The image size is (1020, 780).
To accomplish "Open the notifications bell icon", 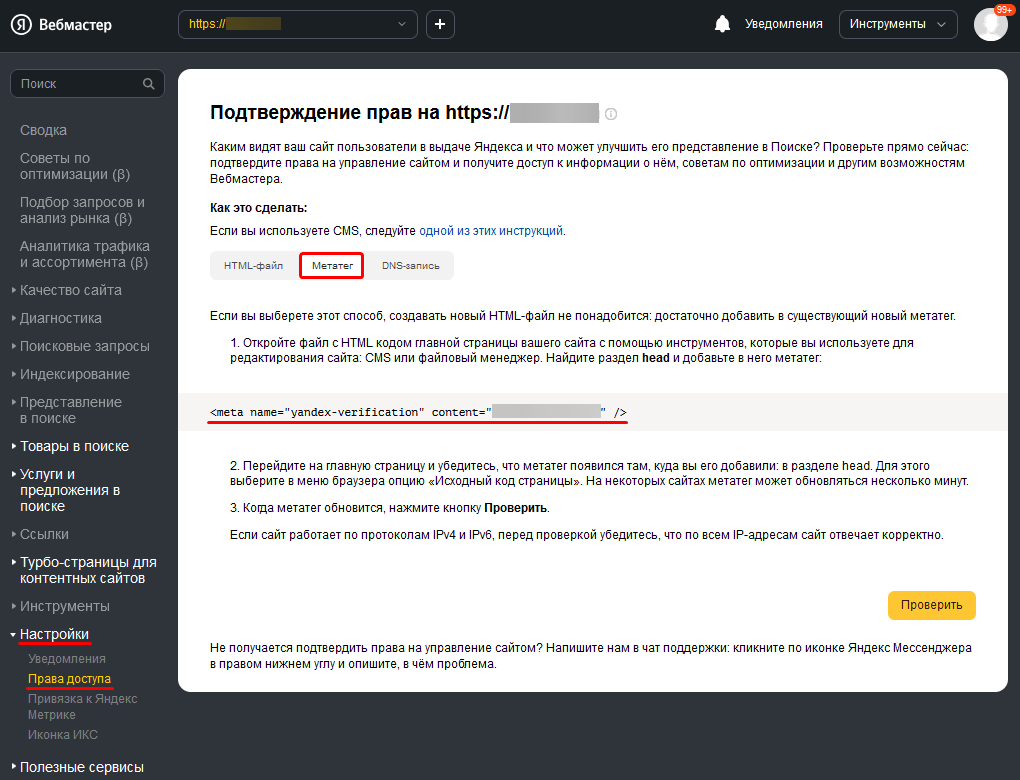I will point(722,24).
